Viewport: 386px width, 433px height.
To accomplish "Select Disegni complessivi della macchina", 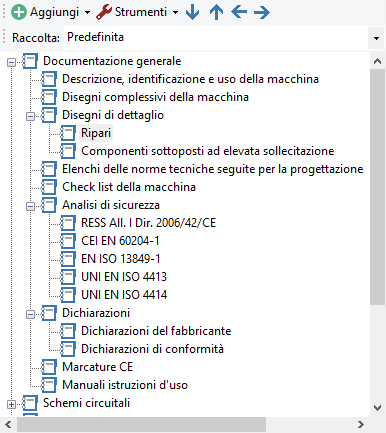I will (x=155, y=97).
